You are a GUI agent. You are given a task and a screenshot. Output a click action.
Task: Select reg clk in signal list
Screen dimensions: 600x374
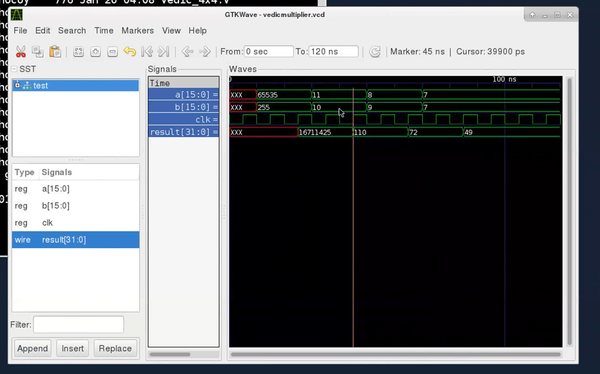[x=75, y=223]
